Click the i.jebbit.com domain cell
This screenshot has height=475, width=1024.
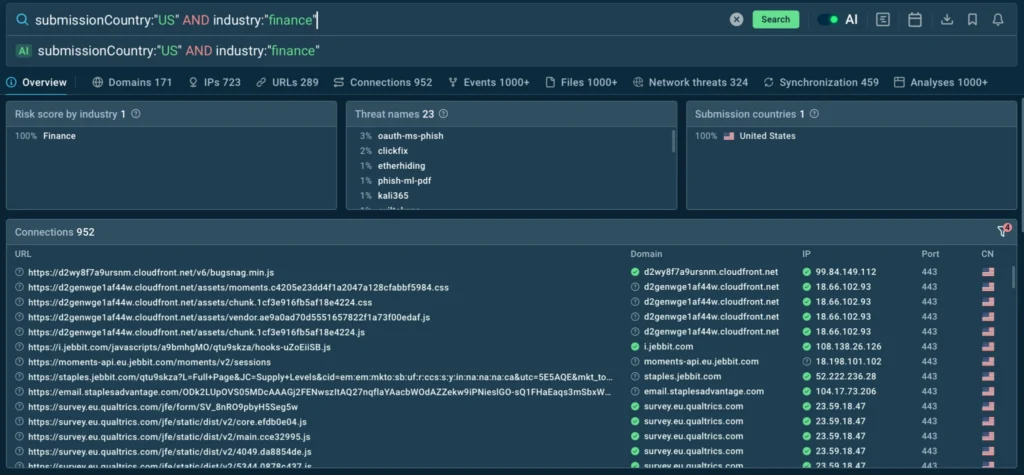click(x=669, y=347)
